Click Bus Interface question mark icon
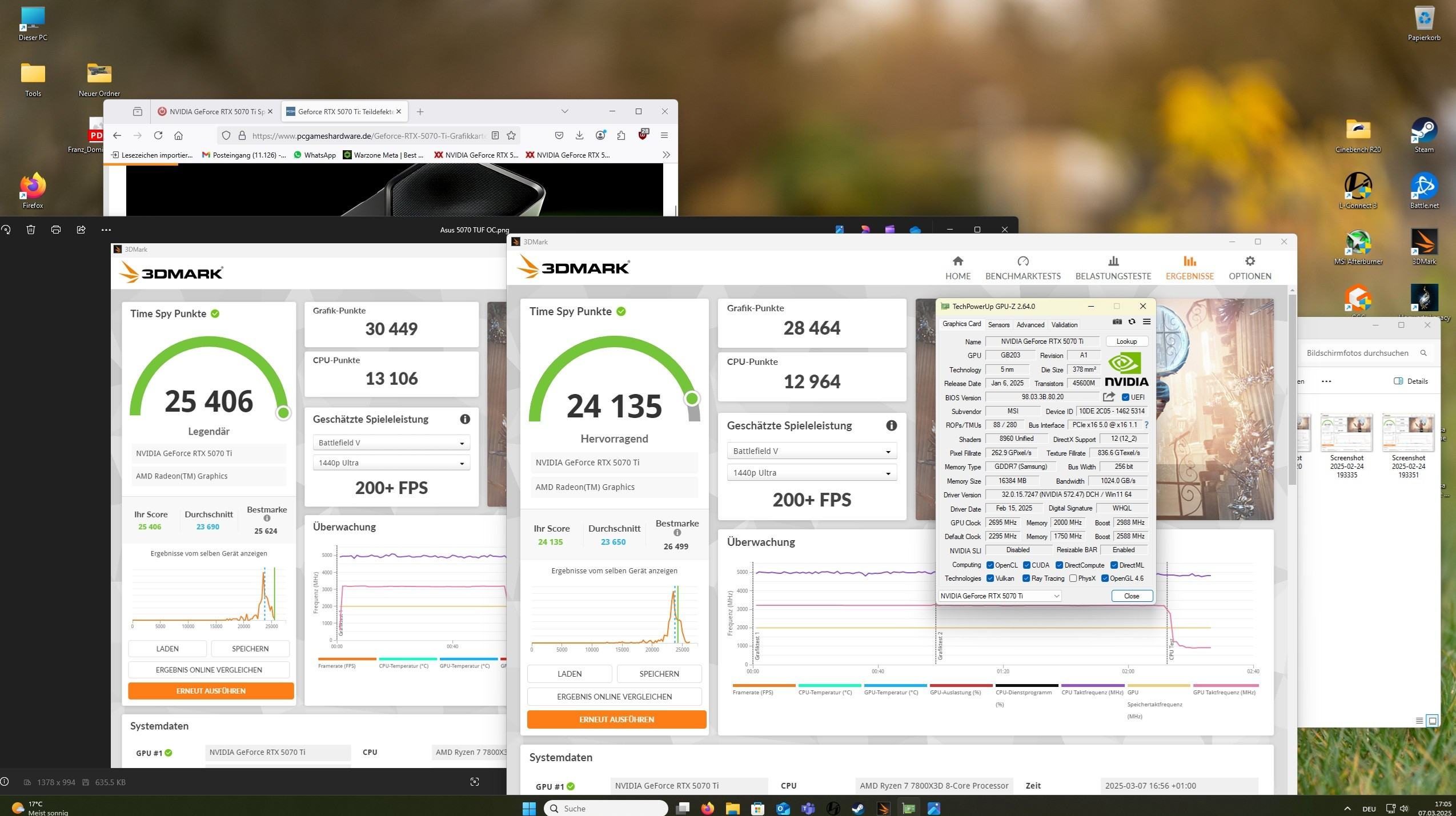Viewport: 1456px width, 816px height. pyautogui.click(x=1146, y=425)
